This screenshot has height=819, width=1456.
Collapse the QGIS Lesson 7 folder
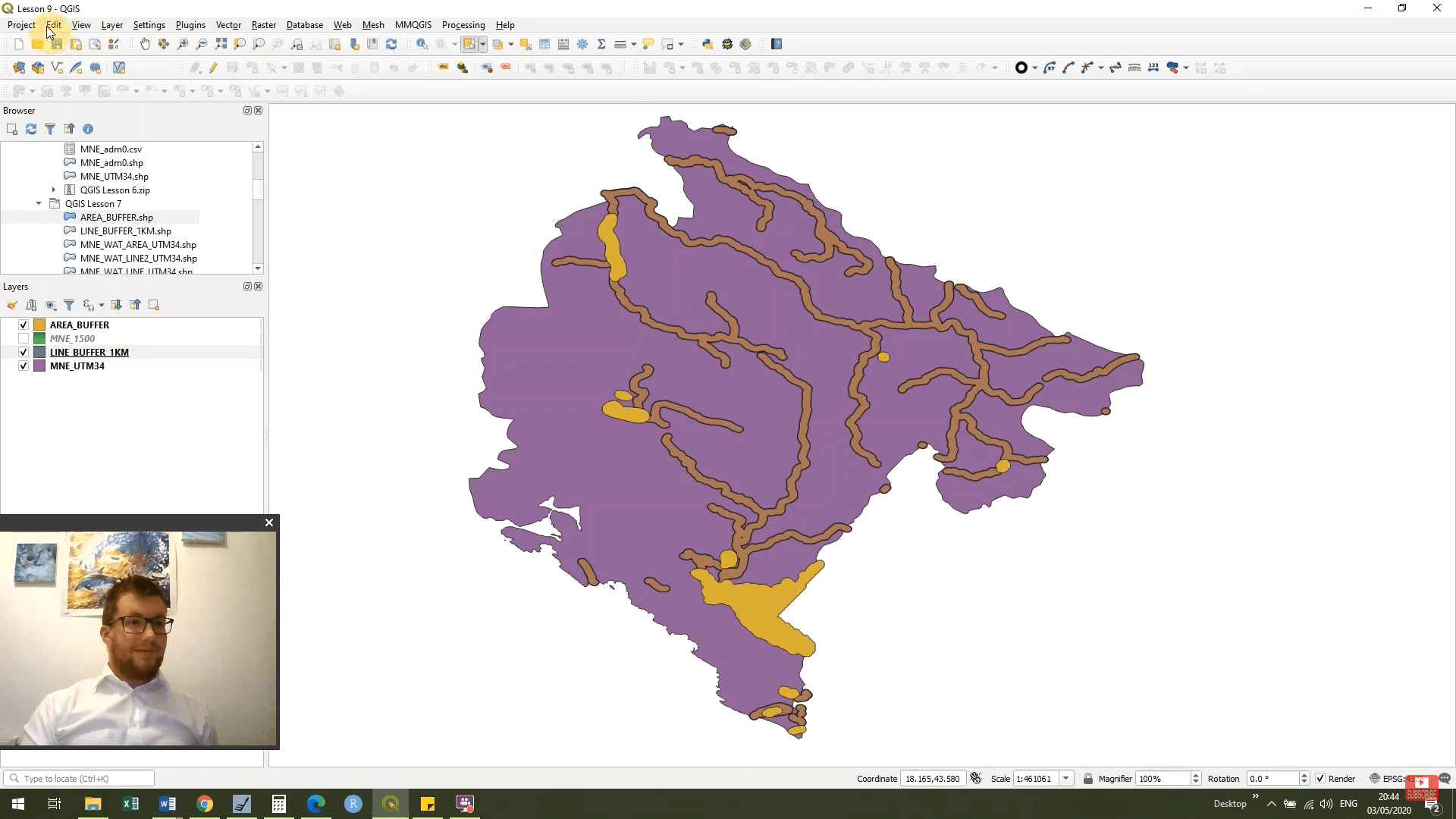38,203
